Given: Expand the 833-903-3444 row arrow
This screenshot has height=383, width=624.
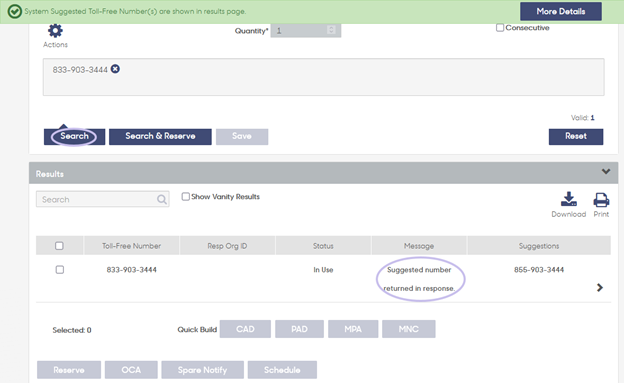Looking at the screenshot, I should (600, 287).
